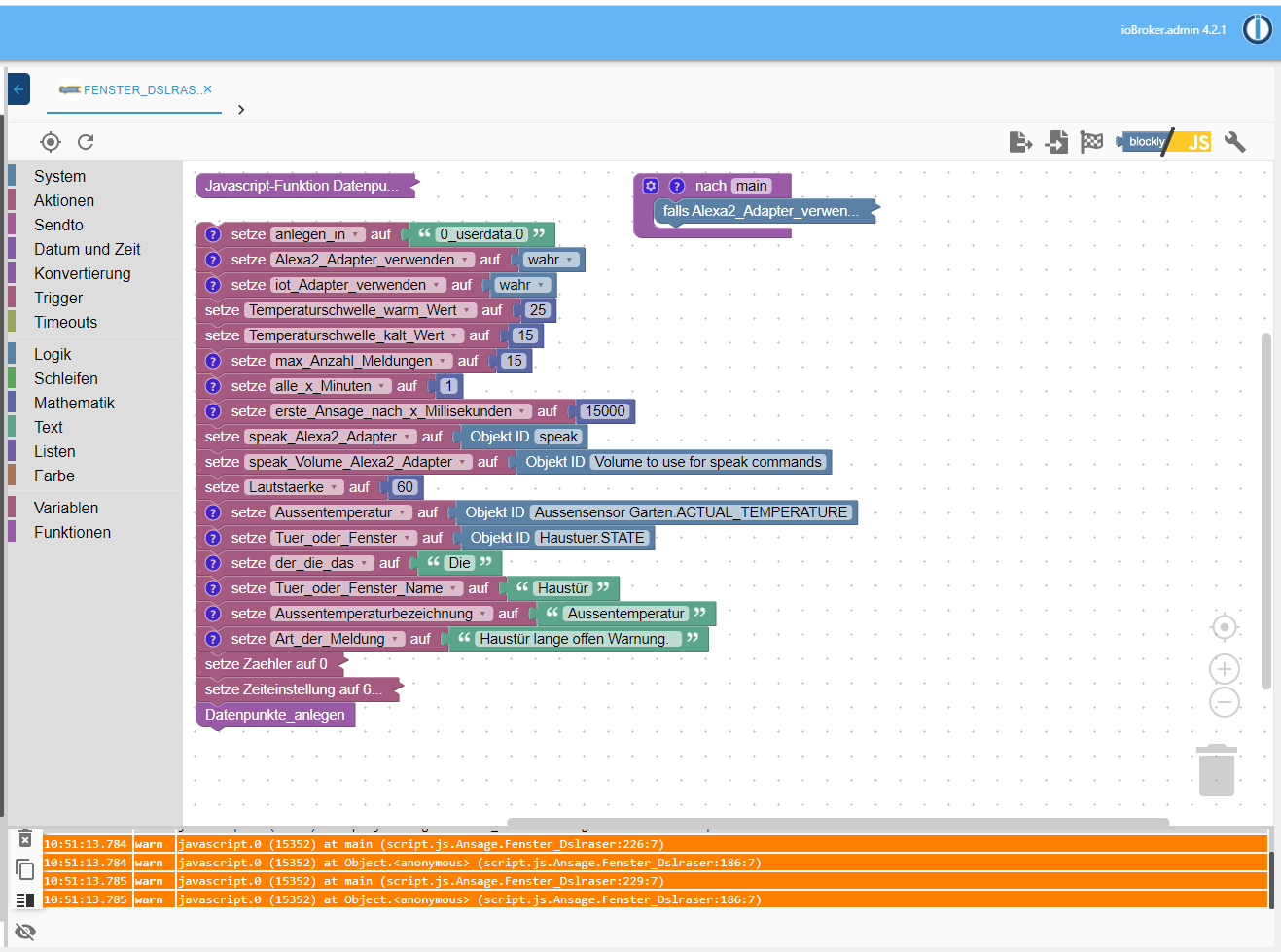
Task: Zoom in with the plus icon
Action: pos(1225,669)
